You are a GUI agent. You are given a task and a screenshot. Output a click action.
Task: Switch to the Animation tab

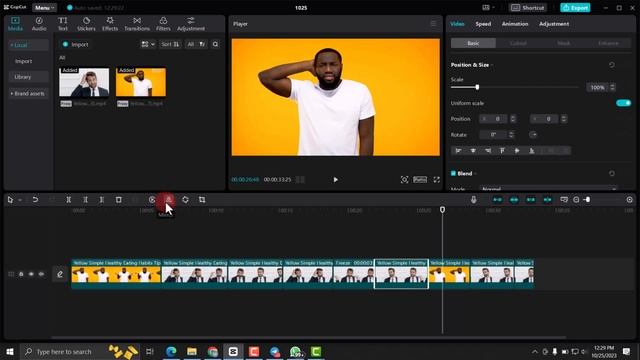click(x=515, y=24)
